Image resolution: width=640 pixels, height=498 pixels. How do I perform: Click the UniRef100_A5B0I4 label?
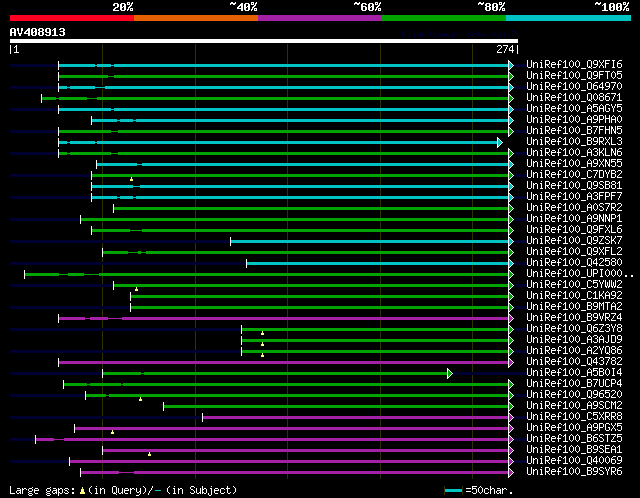[574, 373]
